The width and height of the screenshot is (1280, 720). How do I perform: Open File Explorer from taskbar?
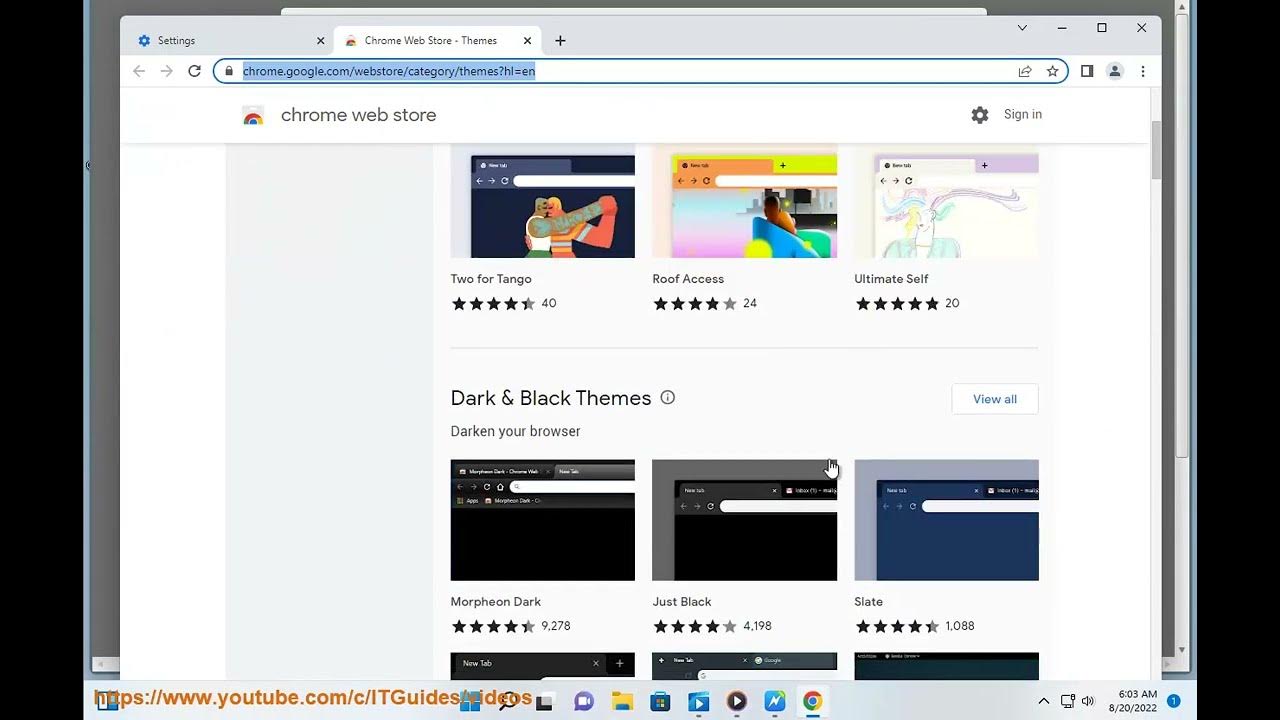[x=622, y=701]
